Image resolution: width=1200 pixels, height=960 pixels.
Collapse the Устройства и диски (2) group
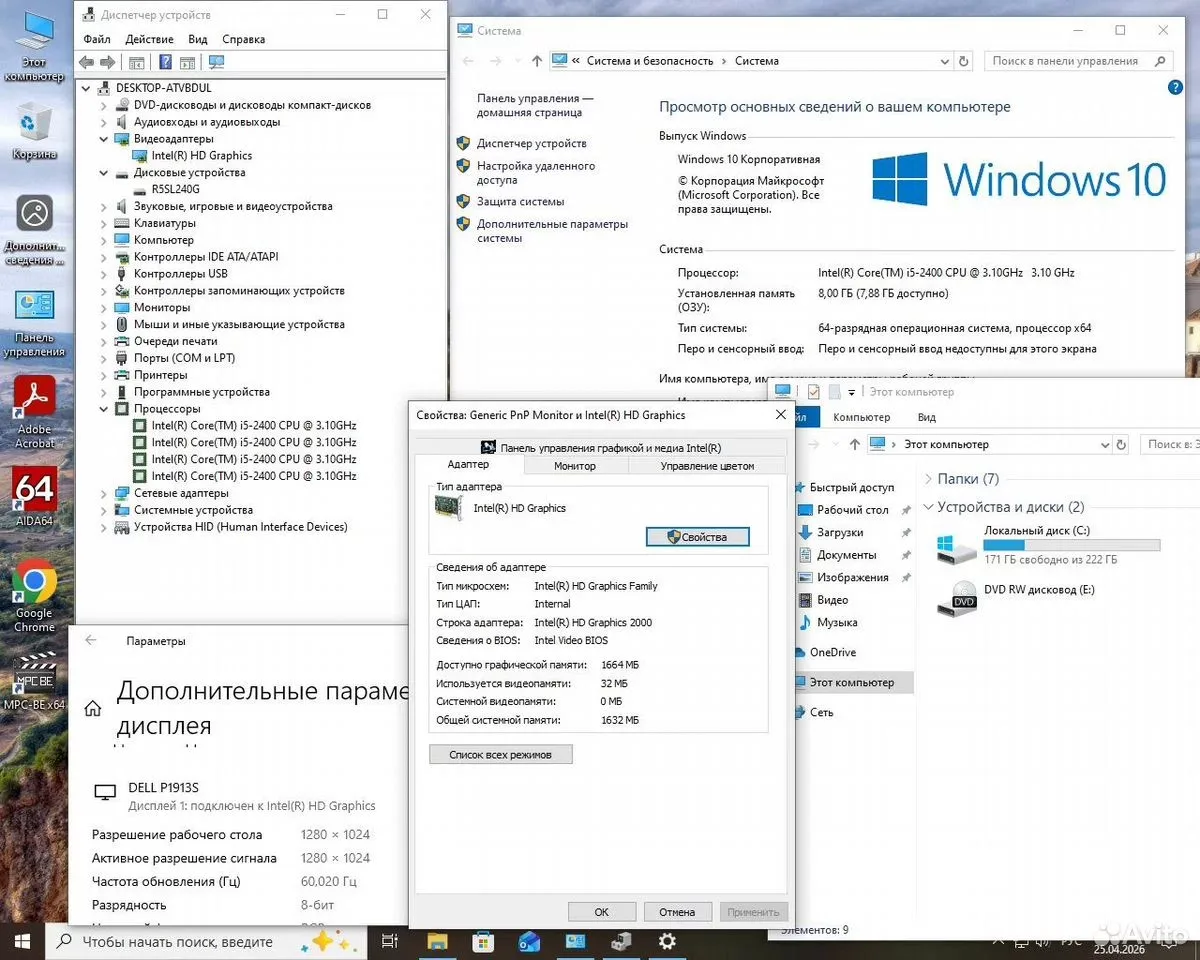(x=928, y=507)
